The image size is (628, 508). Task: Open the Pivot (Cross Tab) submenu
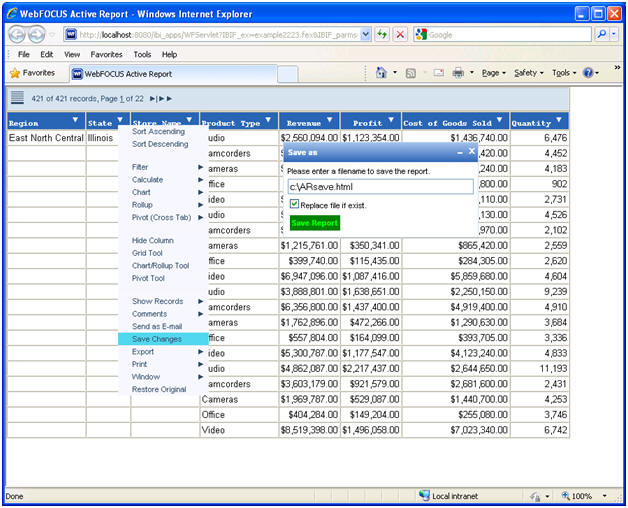[x=164, y=218]
